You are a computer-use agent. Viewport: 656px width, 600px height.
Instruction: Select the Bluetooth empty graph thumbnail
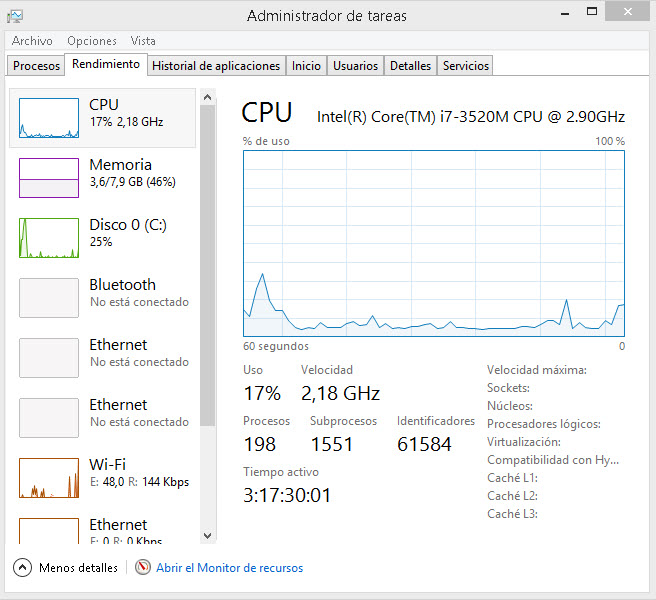click(49, 298)
